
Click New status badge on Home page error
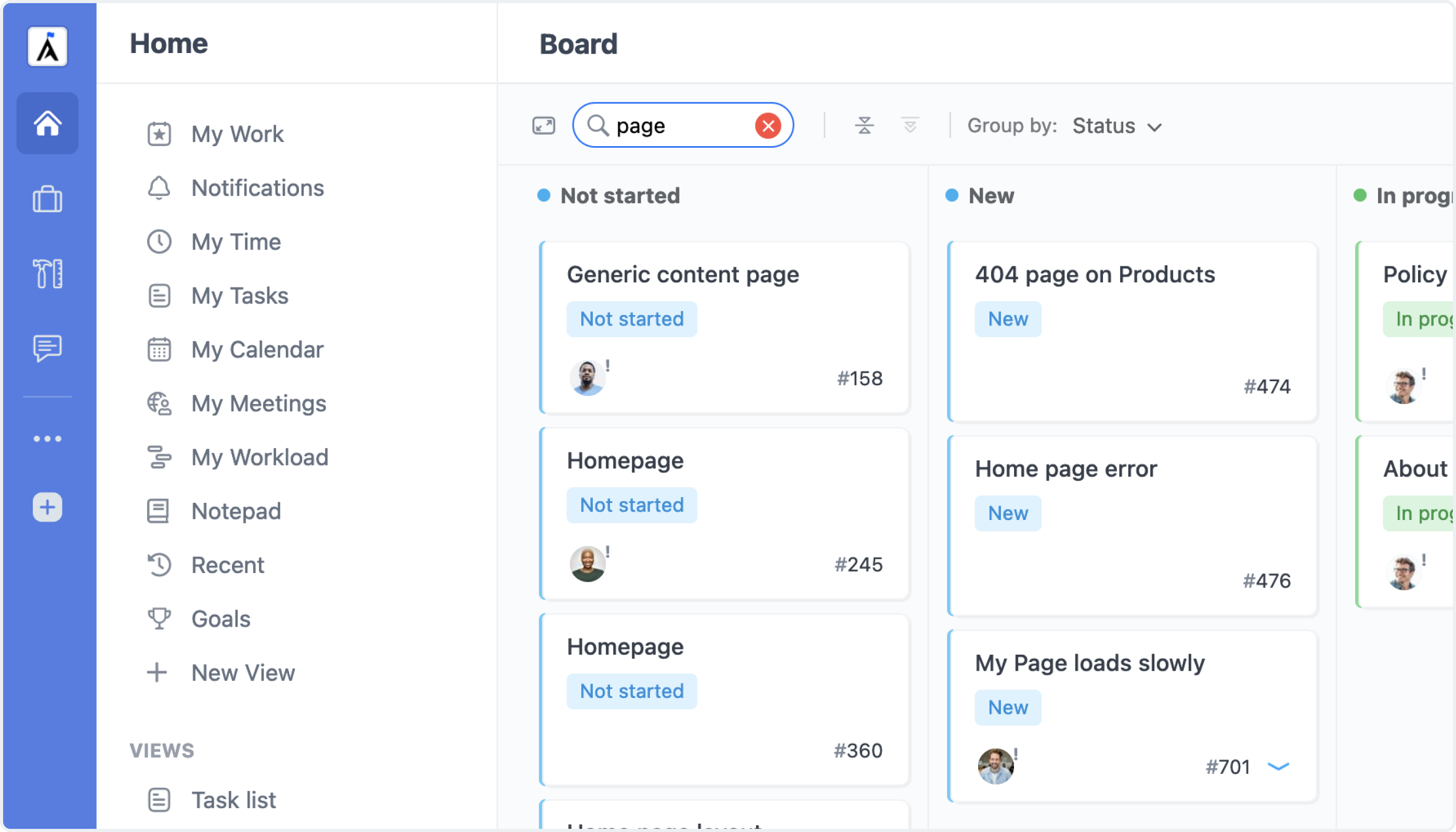click(1007, 513)
